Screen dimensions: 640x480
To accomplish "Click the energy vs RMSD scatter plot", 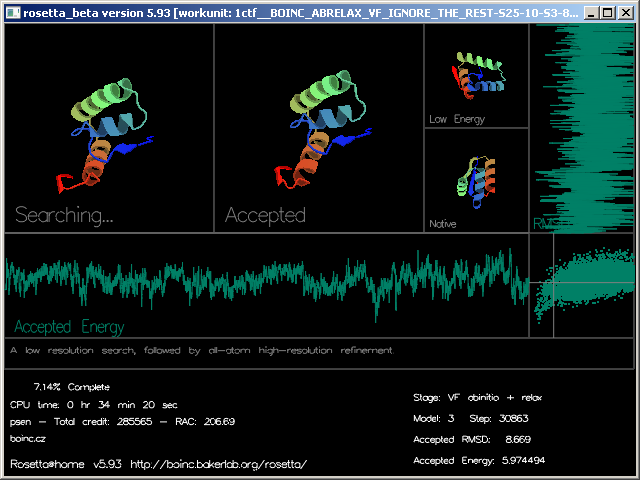I will 582,285.
